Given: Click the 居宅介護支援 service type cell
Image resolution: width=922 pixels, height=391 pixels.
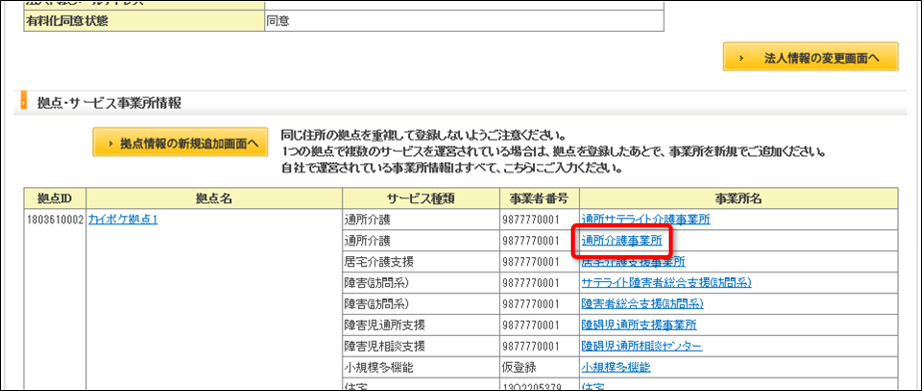Looking at the screenshot, I should coord(420,262).
